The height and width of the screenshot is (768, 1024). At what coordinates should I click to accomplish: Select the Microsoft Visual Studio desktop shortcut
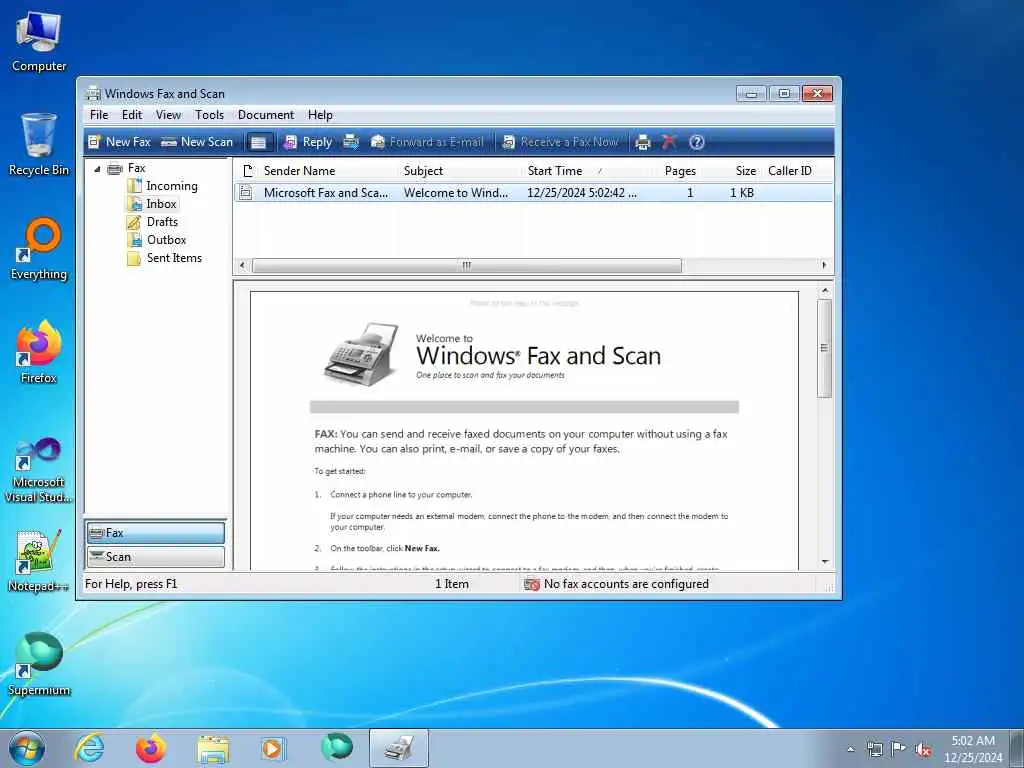[x=39, y=470]
